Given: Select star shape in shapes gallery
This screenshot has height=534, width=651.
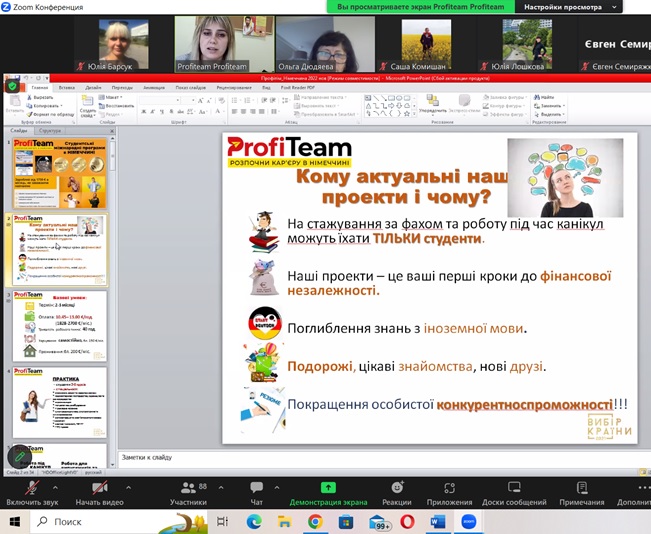Looking at the screenshot, I should point(406,113).
